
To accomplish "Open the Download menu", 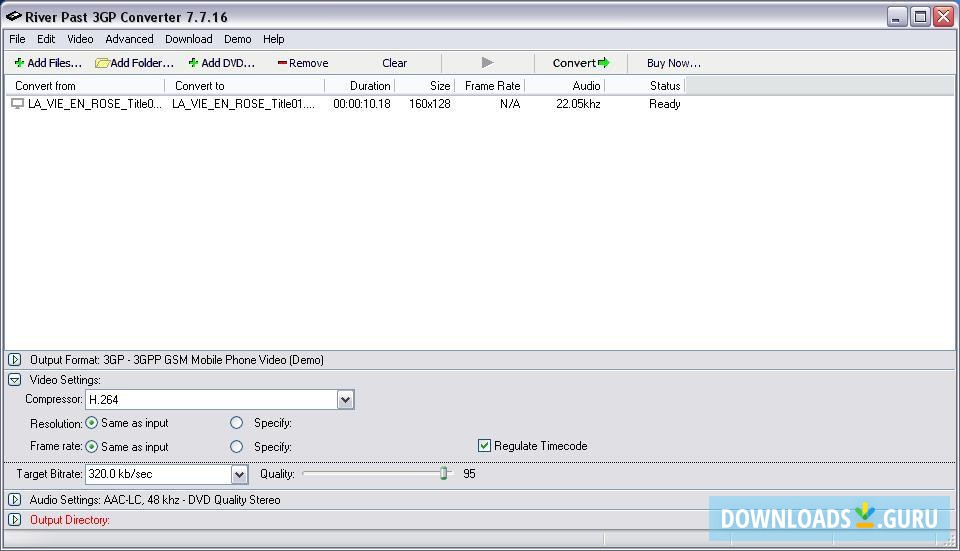I will [189, 39].
